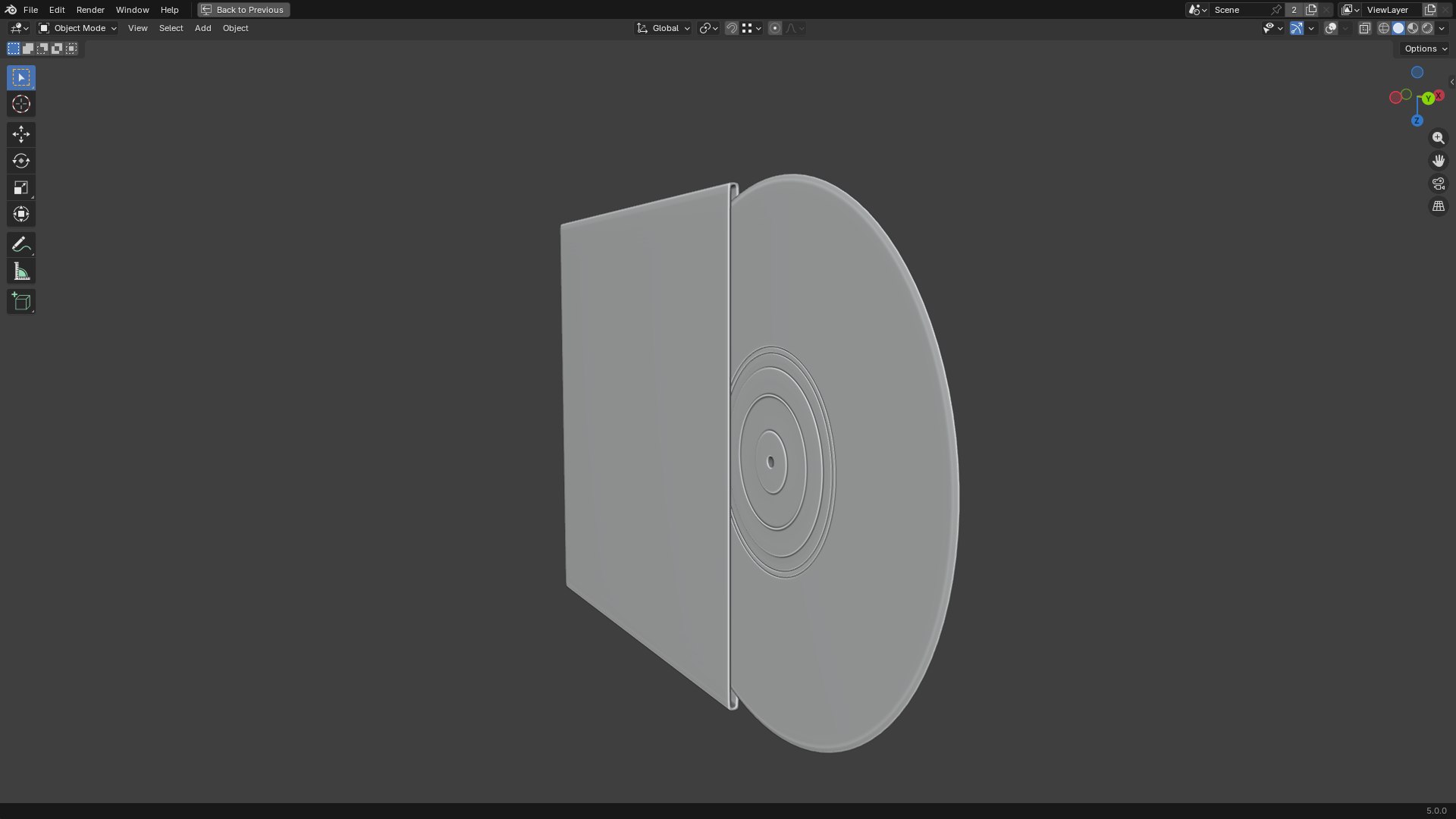Image resolution: width=1456 pixels, height=819 pixels.
Task: Pin the scene with pin icon
Action: 1276,10
